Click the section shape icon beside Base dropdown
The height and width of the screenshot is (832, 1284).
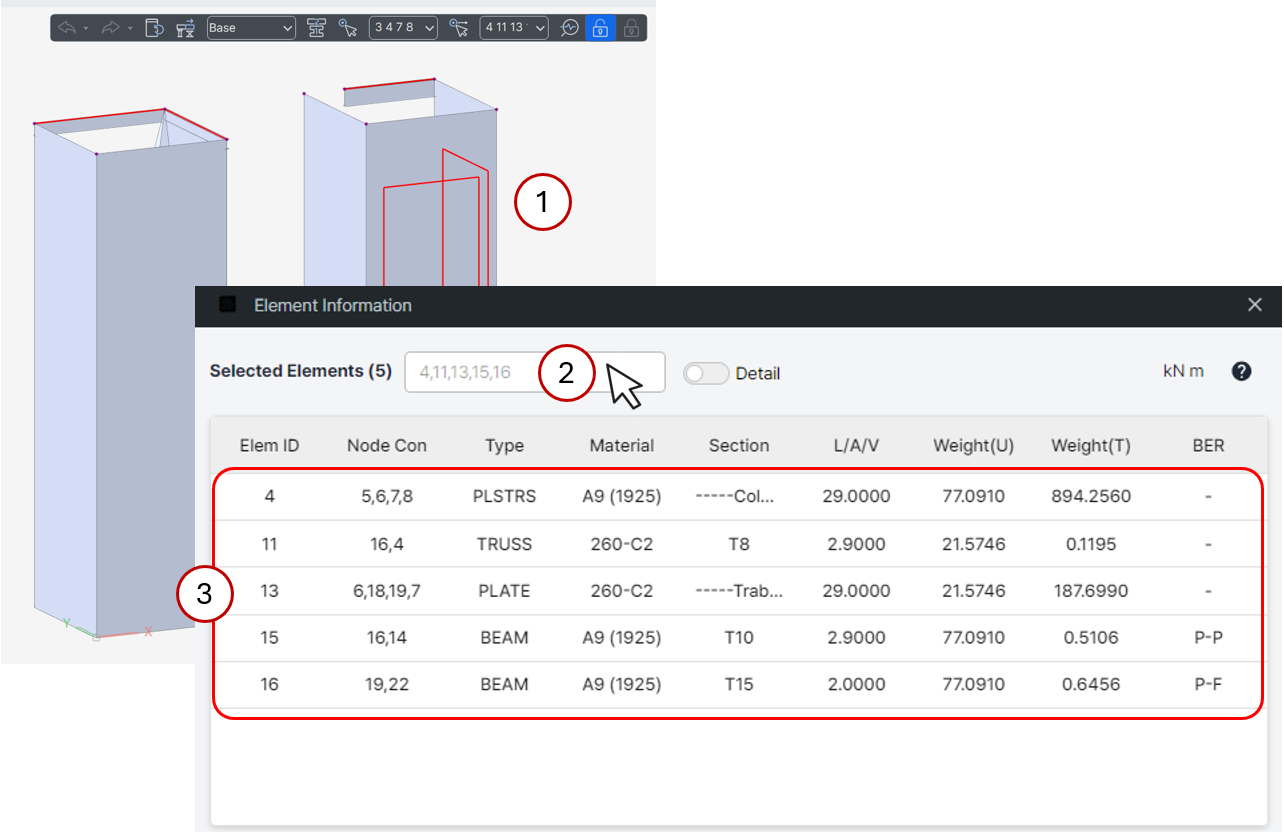[x=316, y=28]
